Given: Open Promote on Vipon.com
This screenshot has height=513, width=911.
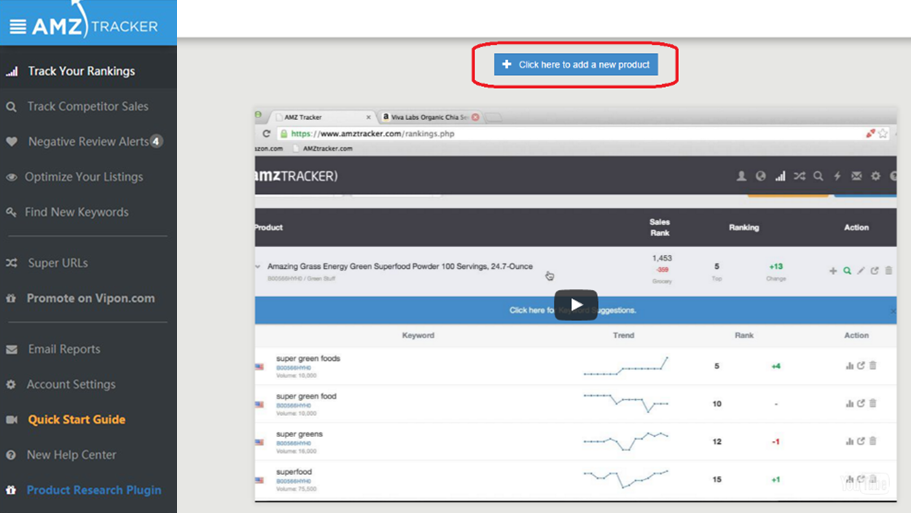Looking at the screenshot, I should tap(91, 298).
